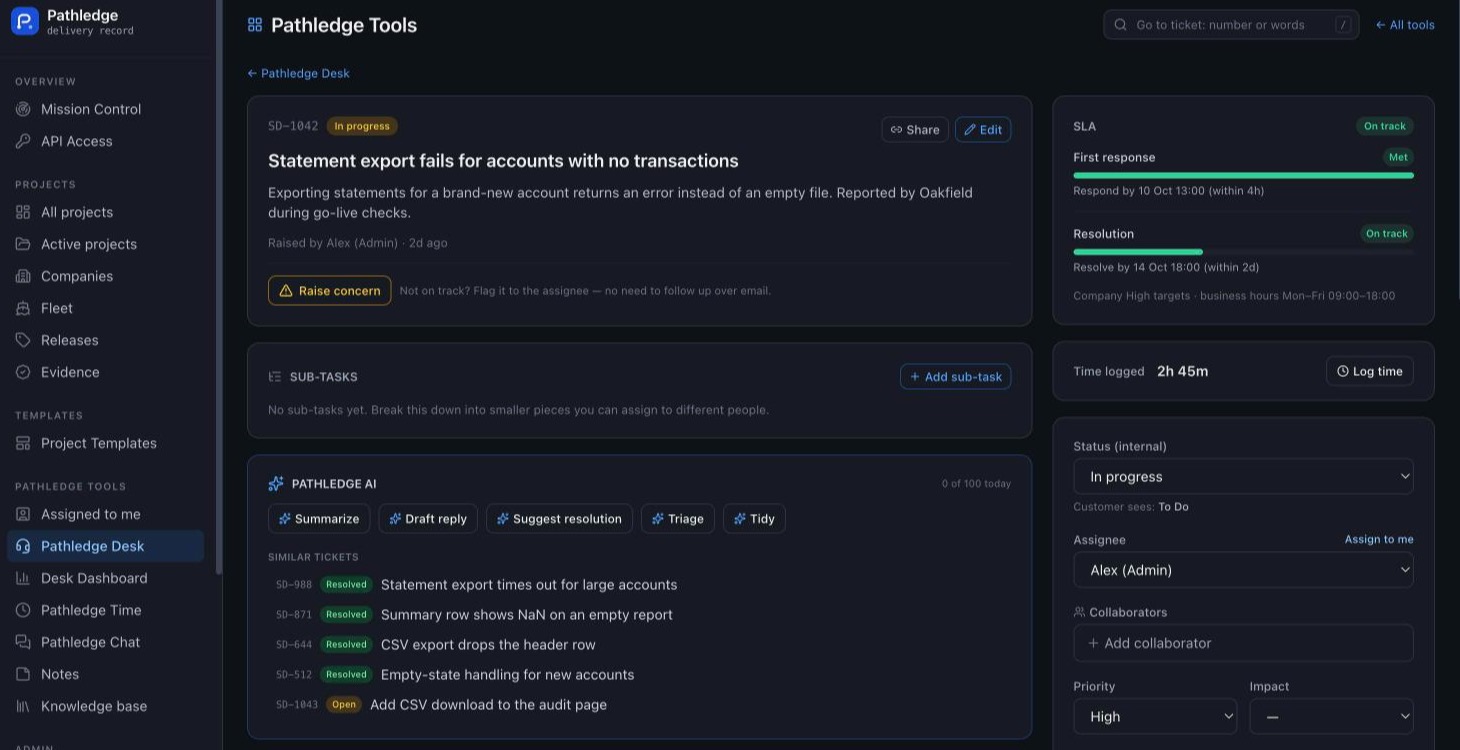
Task: Click the Log time button
Action: pyautogui.click(x=1369, y=371)
